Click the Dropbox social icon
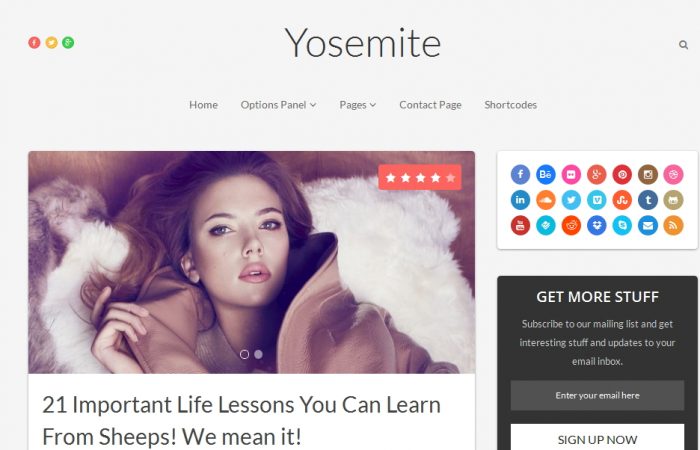700x450 pixels. [x=597, y=225]
